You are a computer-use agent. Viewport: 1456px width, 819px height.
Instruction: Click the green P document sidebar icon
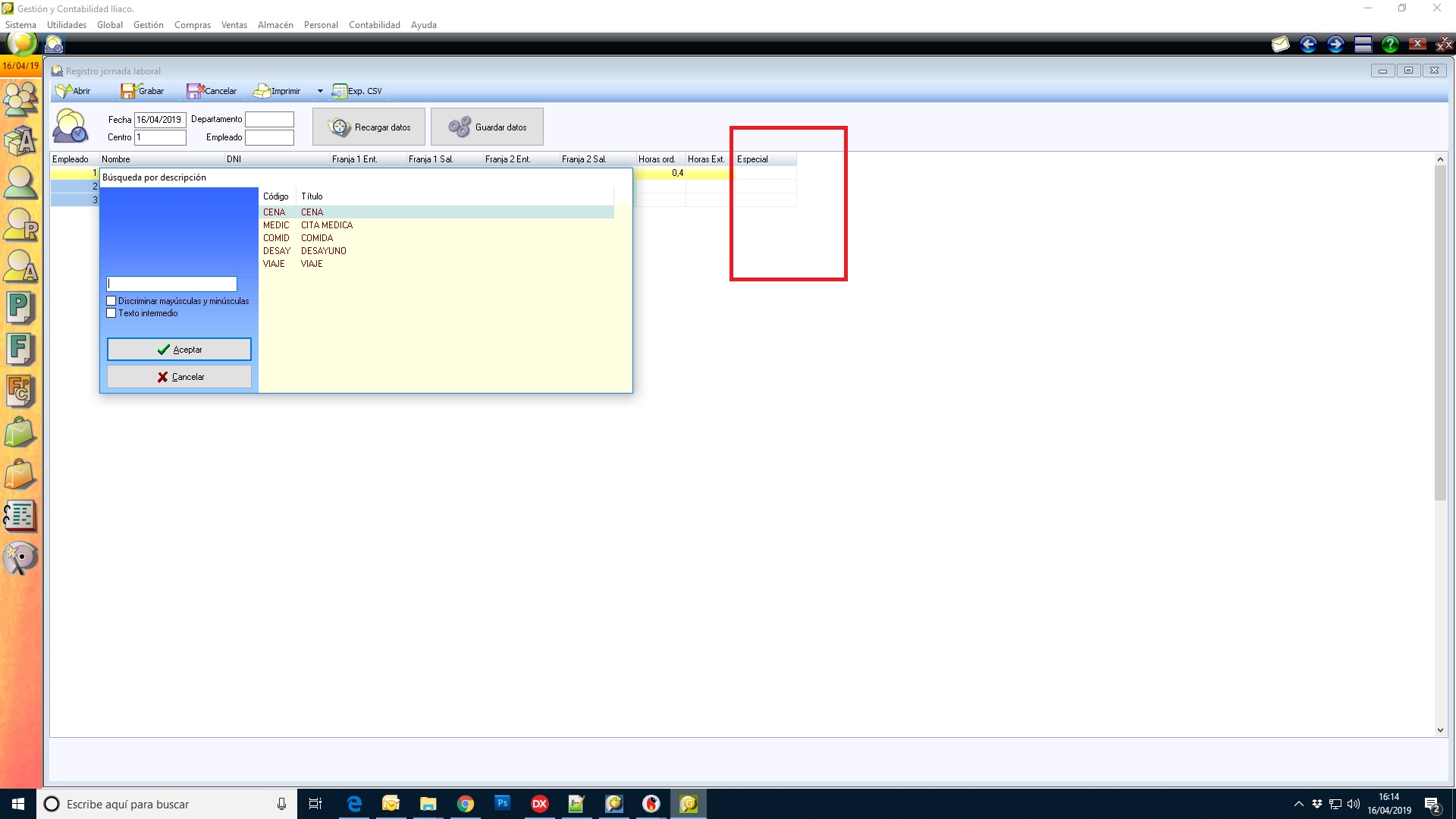point(20,308)
